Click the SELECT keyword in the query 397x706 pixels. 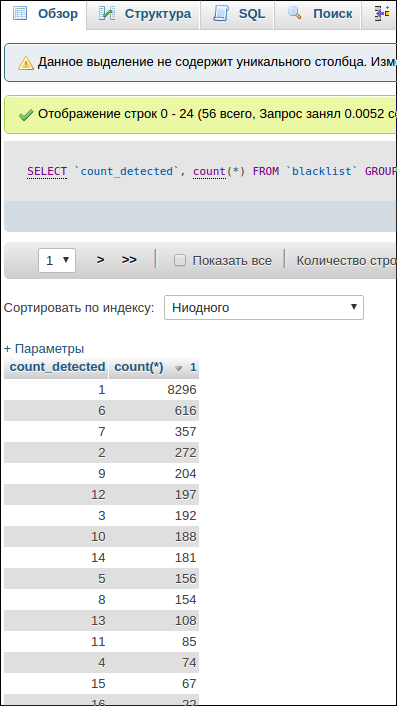click(47, 172)
